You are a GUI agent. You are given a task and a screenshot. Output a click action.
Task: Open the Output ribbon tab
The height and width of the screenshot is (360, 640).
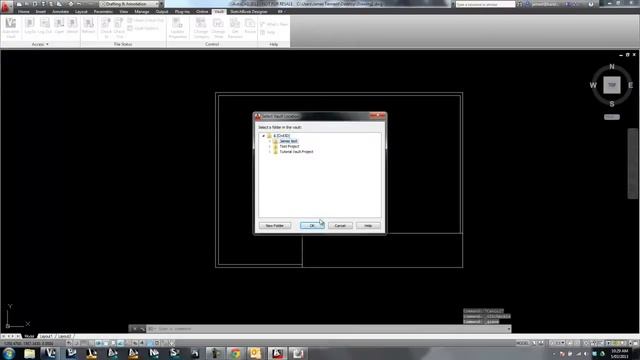[162, 11]
